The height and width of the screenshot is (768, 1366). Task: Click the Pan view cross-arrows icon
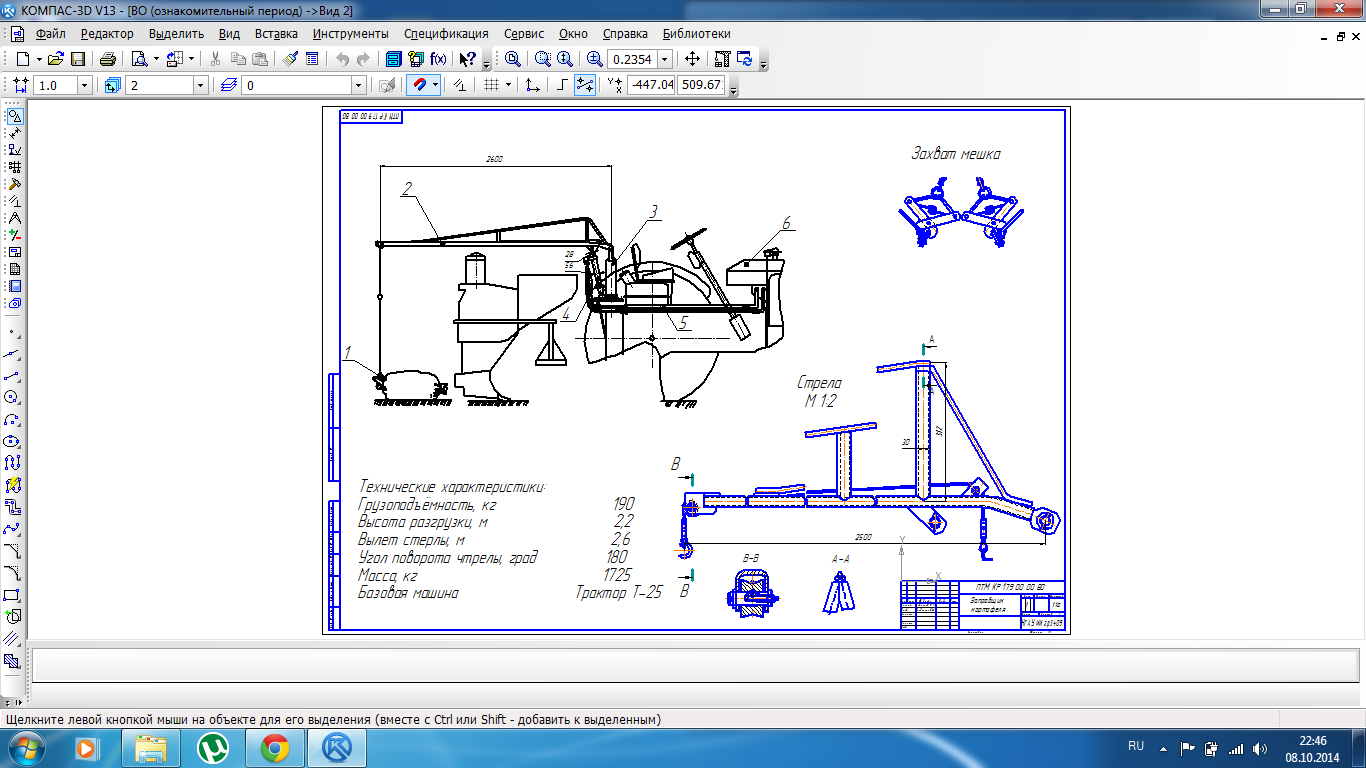point(692,59)
